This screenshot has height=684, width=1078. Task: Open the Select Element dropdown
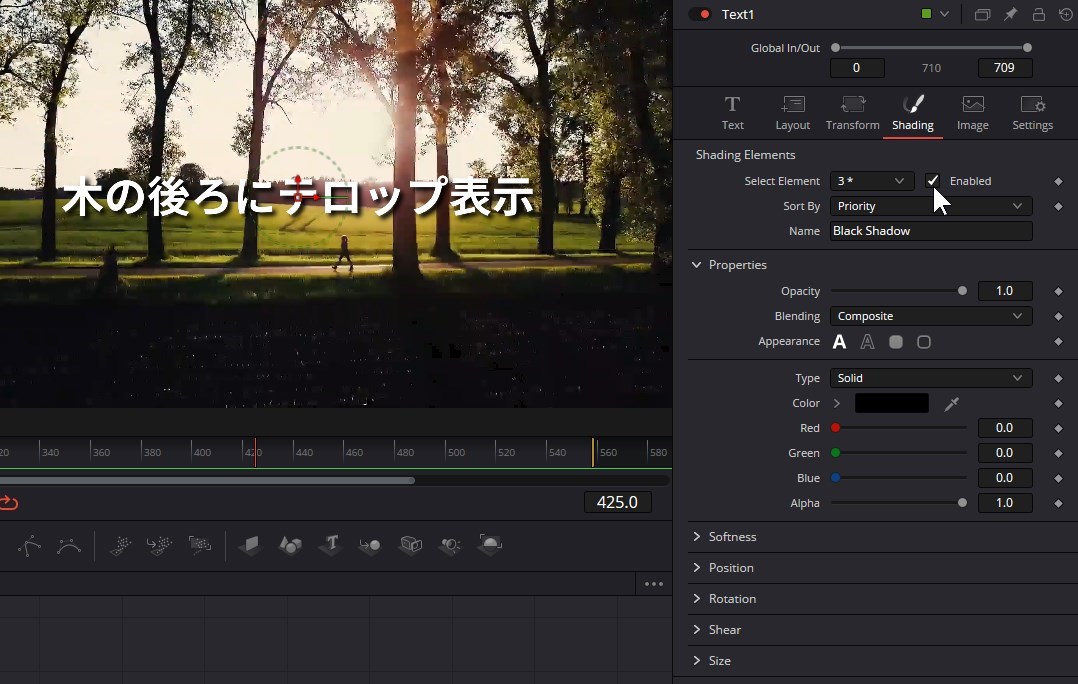(x=872, y=181)
